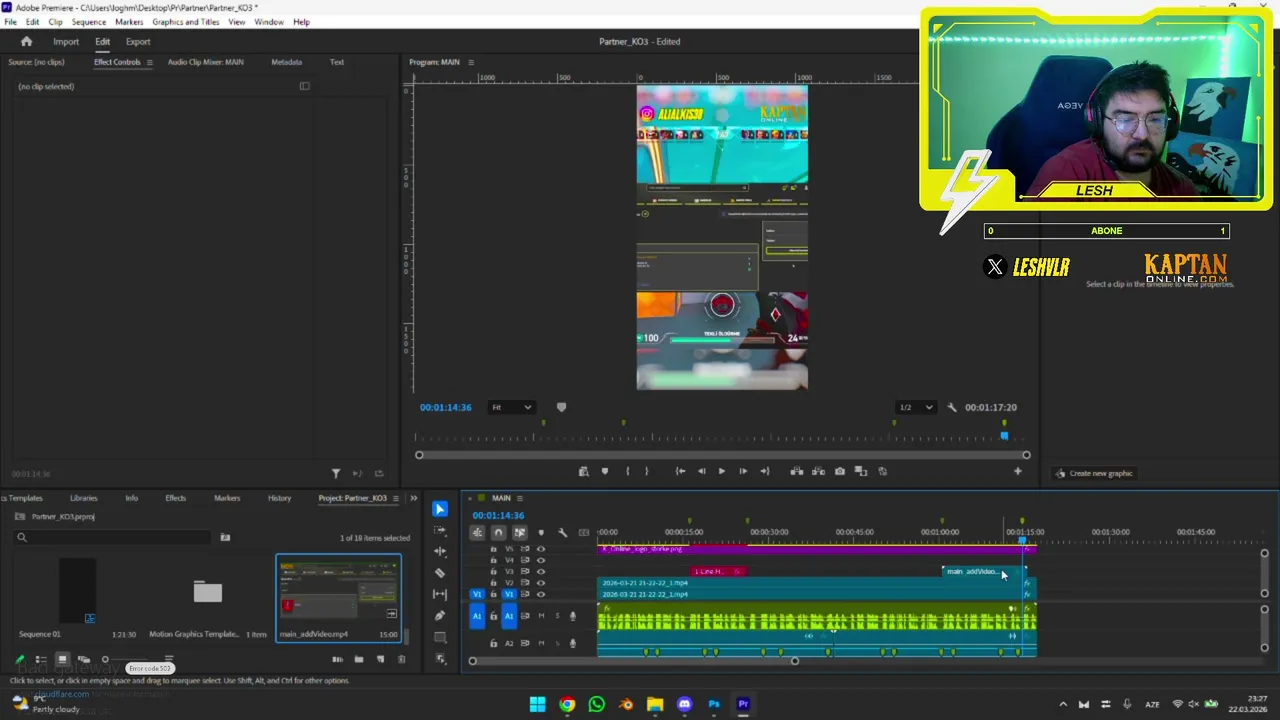Toggle insert sequences as nests button
This screenshot has width=1280, height=720.
pos(477,532)
